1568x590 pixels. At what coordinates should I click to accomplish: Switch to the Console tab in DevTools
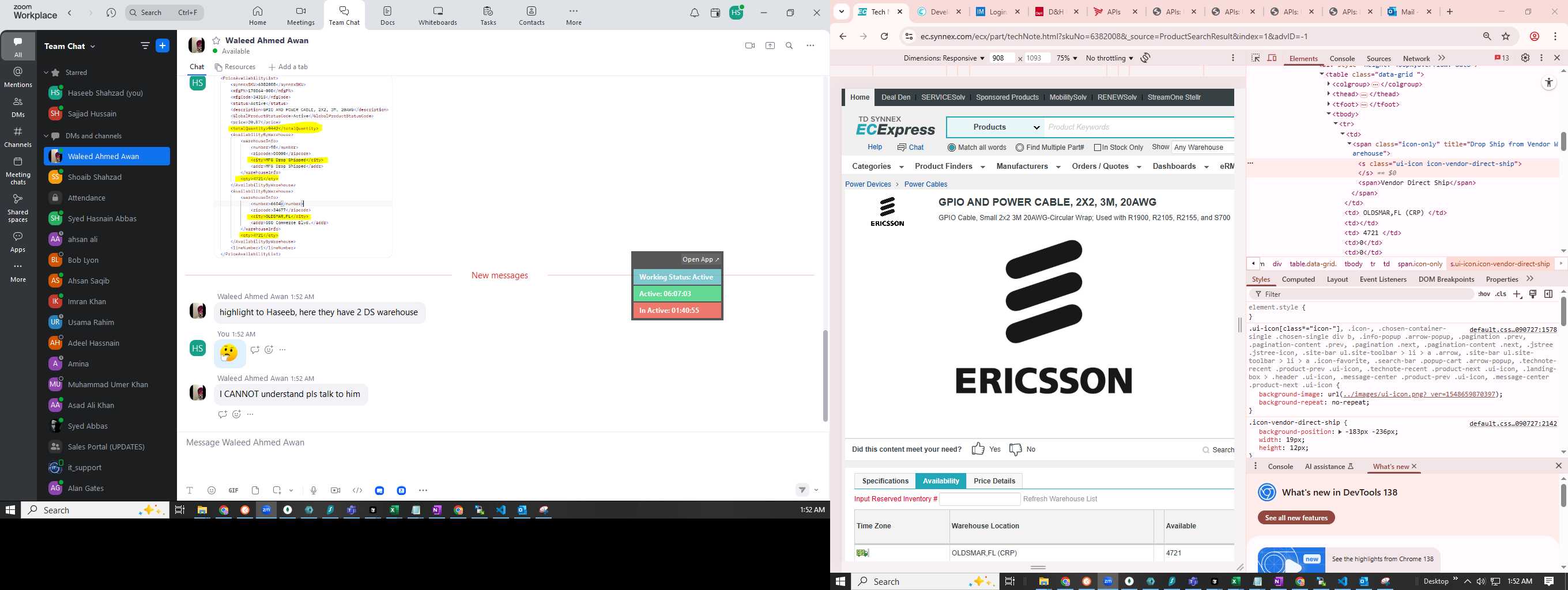1341,58
